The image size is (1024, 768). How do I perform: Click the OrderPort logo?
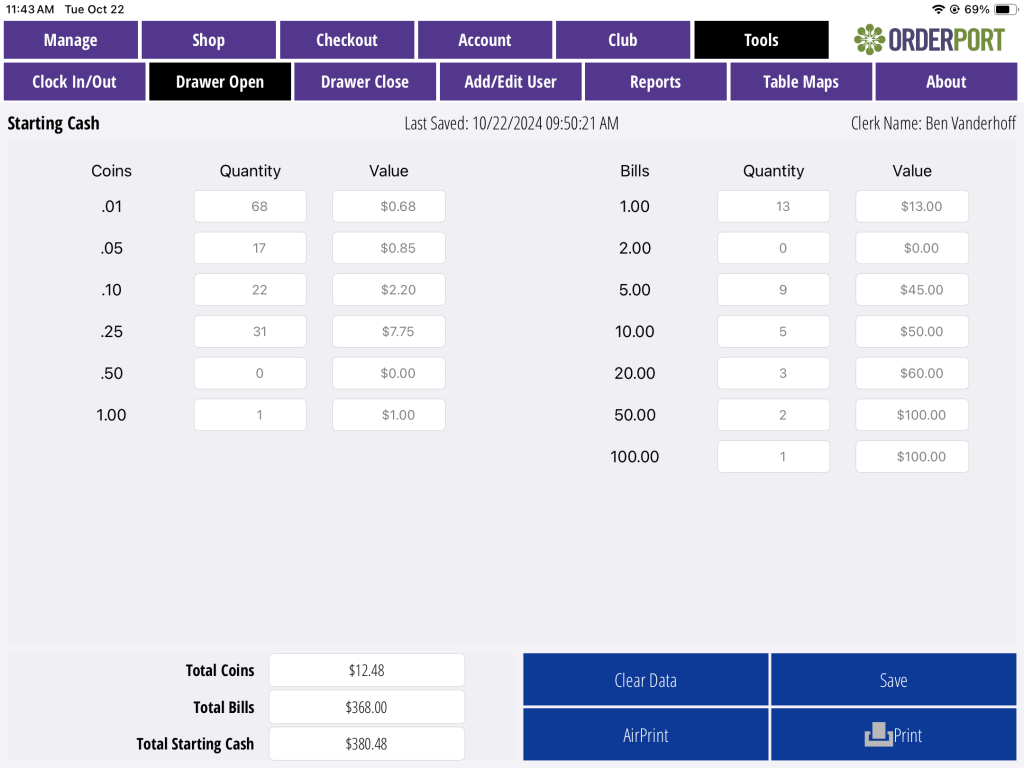pyautogui.click(x=929, y=40)
